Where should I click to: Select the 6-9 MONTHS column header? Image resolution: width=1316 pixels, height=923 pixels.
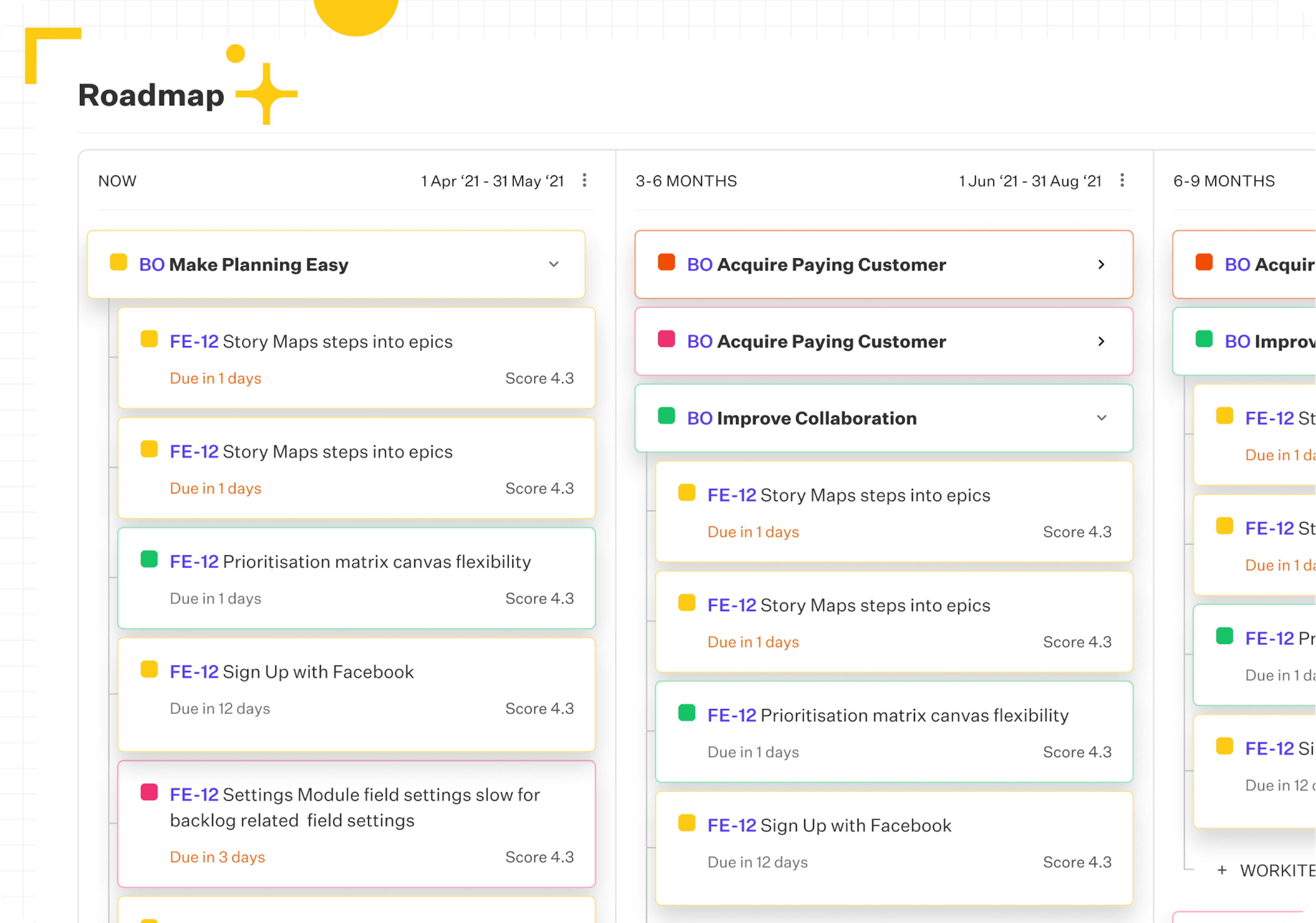coord(1224,181)
